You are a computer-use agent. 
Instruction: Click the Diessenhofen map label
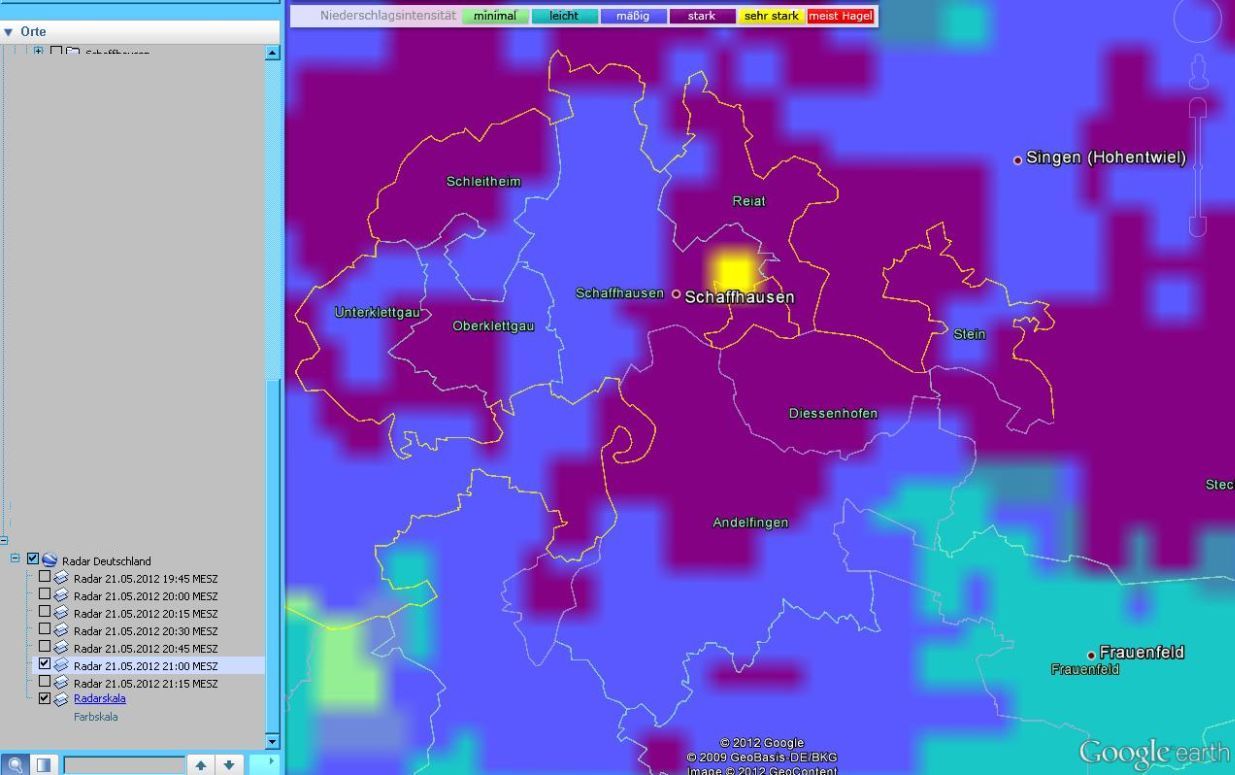click(x=833, y=413)
